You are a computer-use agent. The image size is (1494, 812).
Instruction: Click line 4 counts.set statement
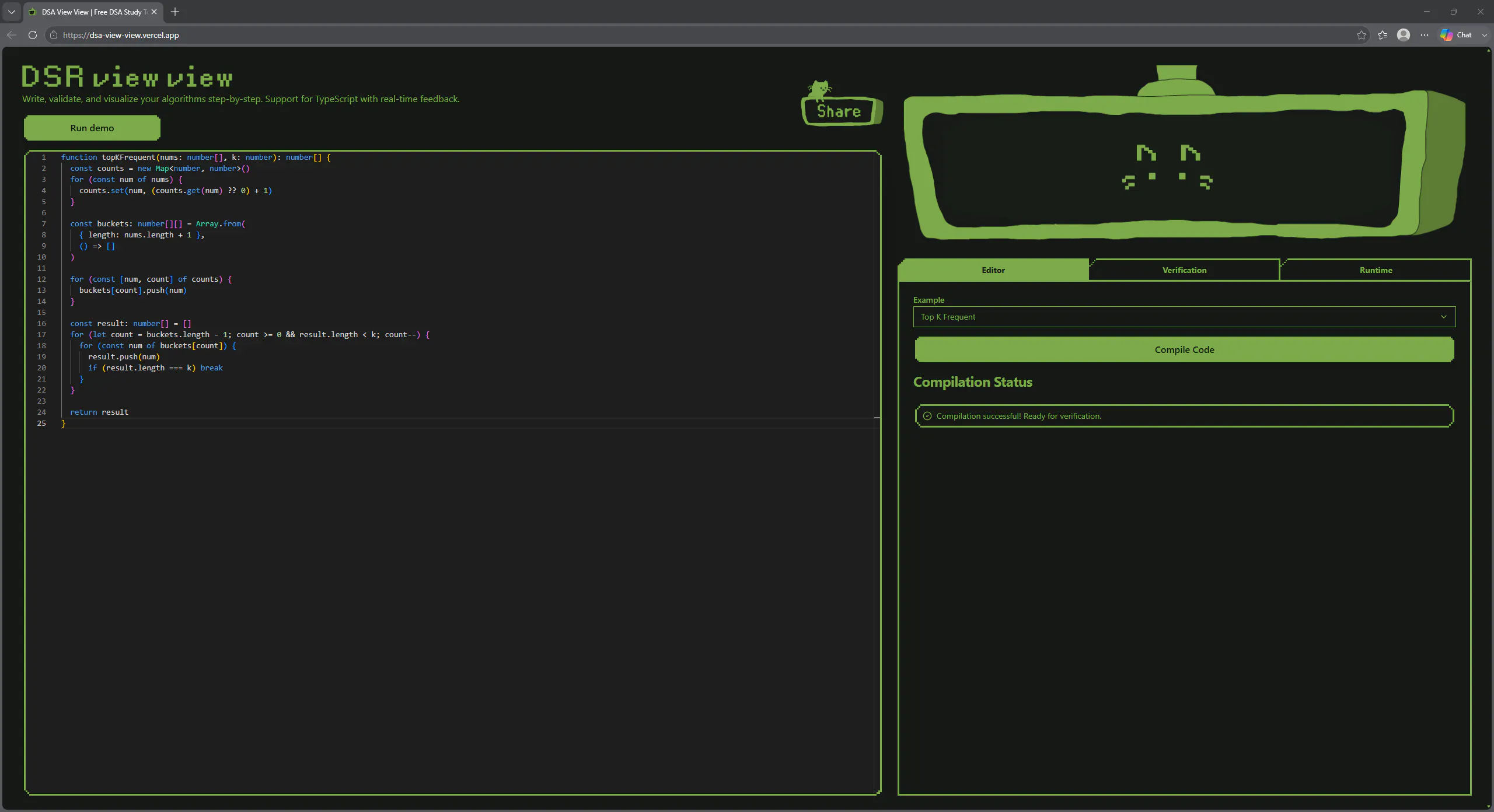(176, 191)
